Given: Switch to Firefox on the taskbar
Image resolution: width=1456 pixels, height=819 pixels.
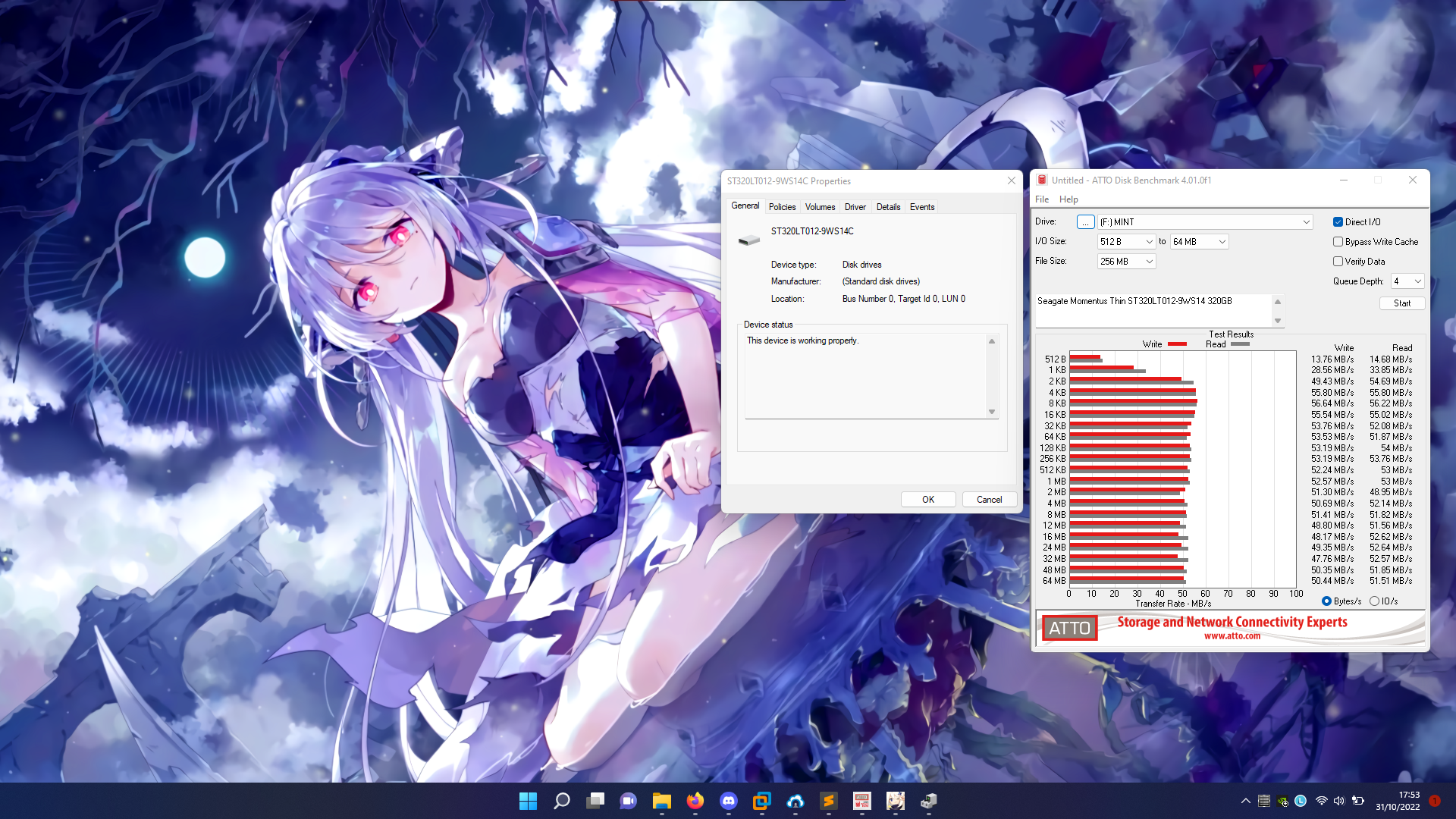Looking at the screenshot, I should (695, 801).
